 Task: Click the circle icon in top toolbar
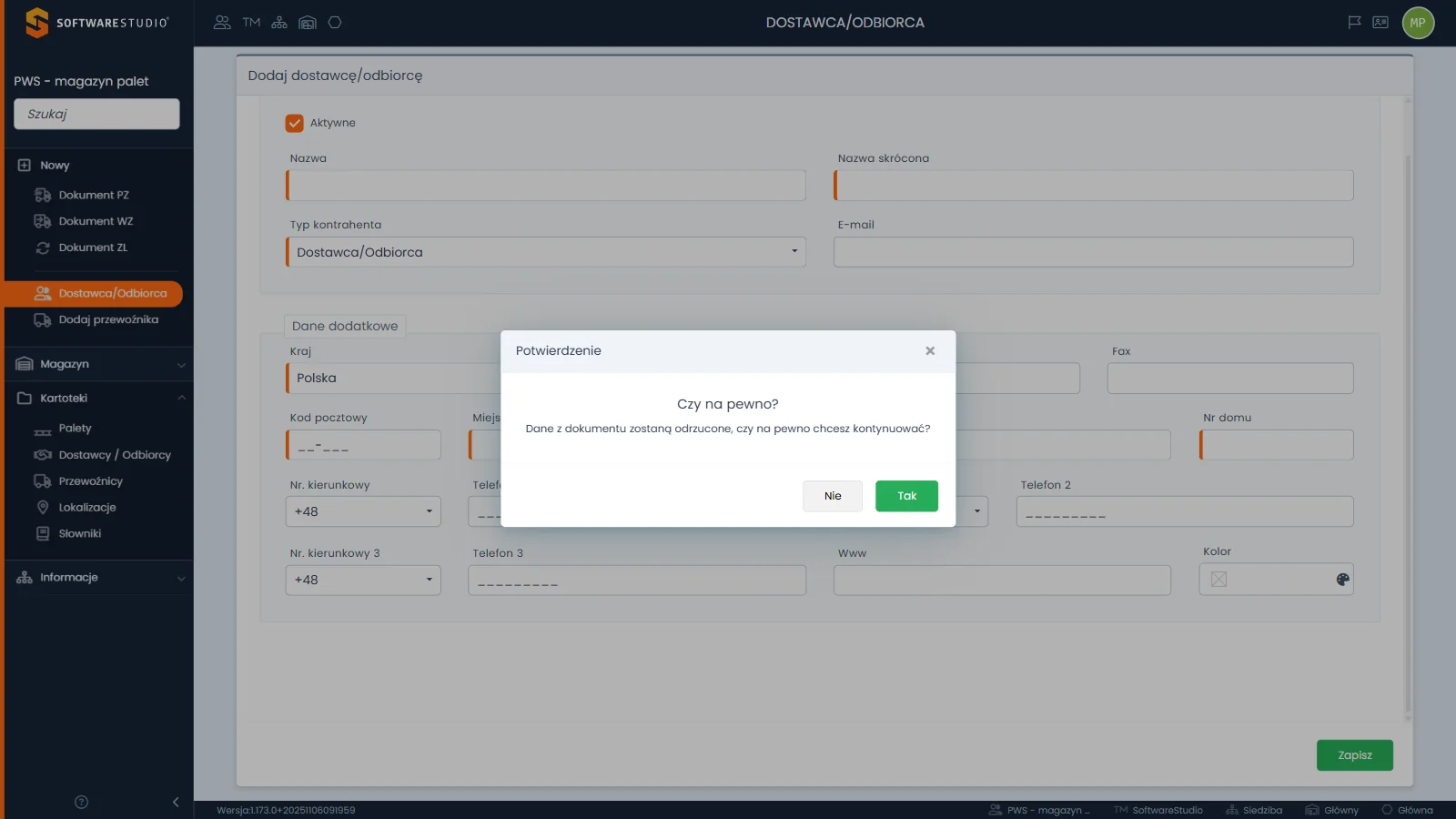point(335,23)
